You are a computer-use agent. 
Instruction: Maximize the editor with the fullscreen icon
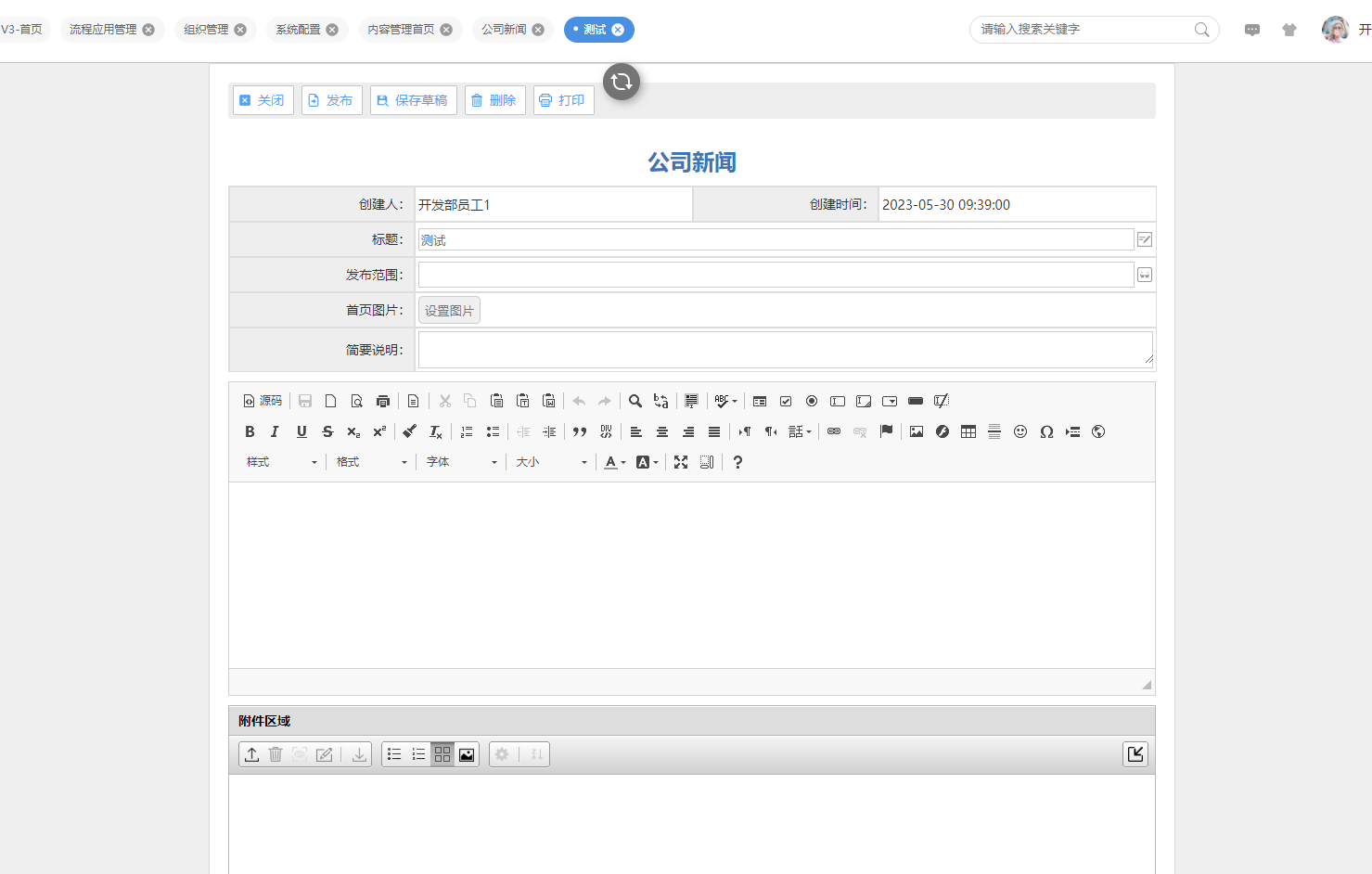coord(681,462)
